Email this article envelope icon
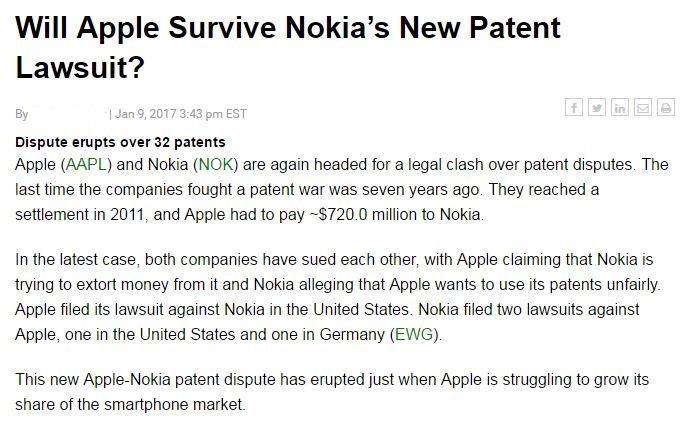 [x=643, y=107]
